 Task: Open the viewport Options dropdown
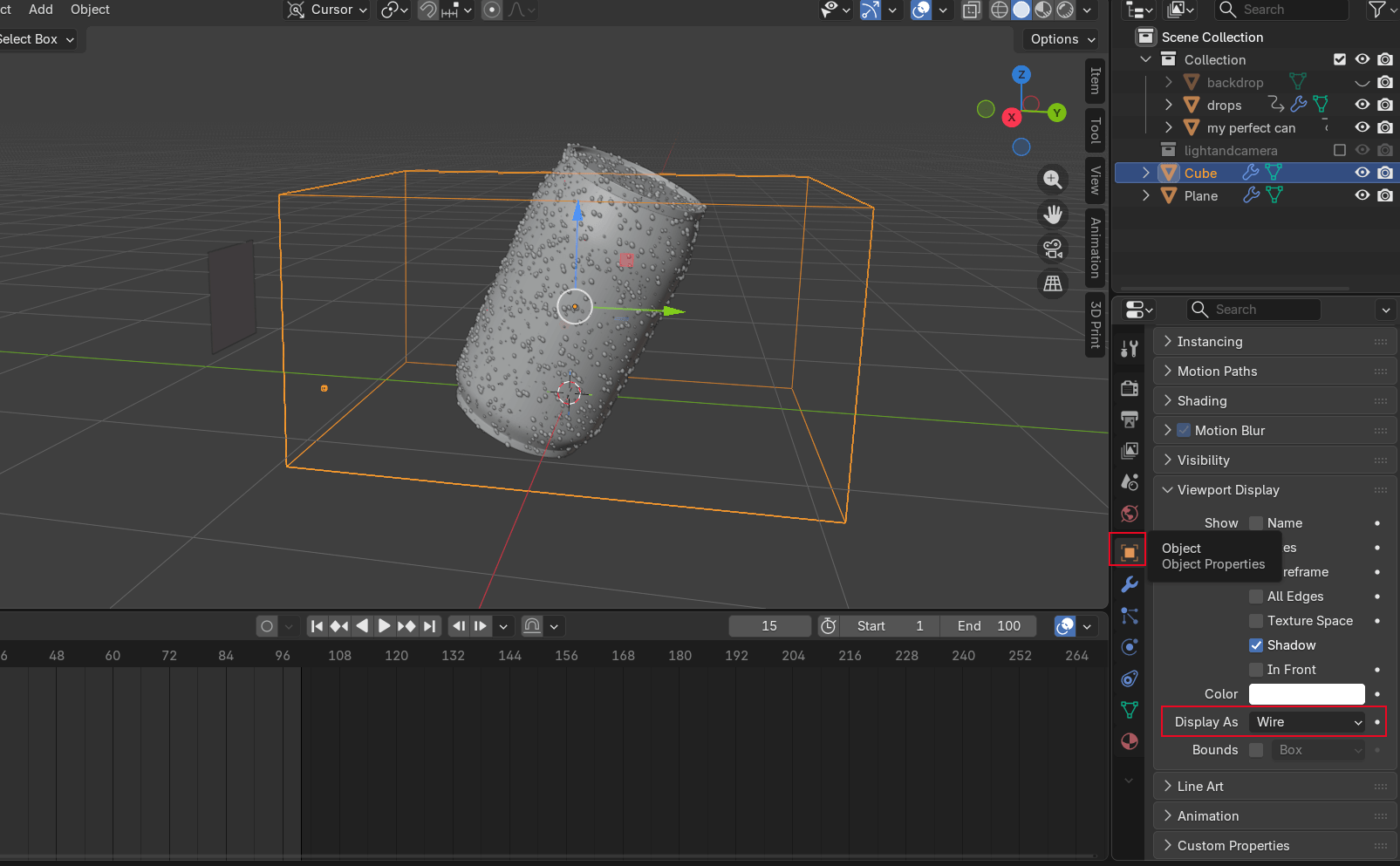tap(1062, 39)
